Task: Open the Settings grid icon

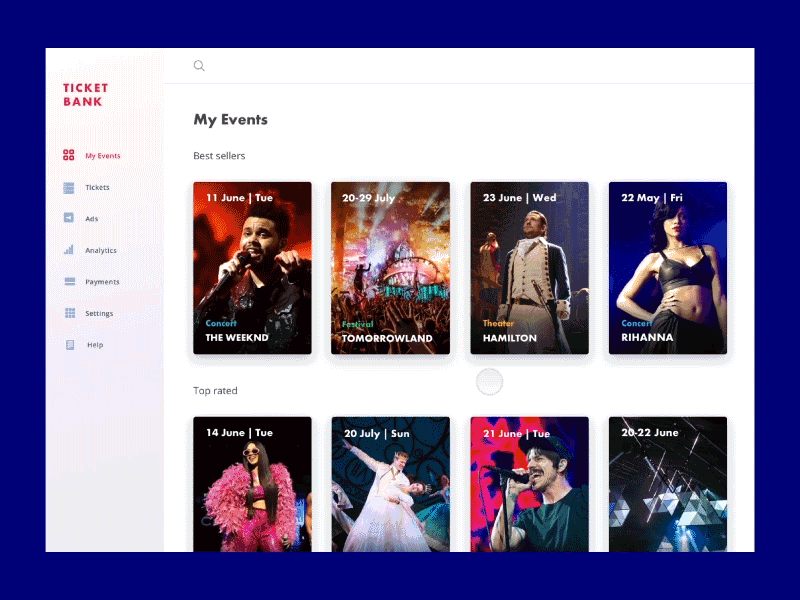Action: (x=68, y=313)
